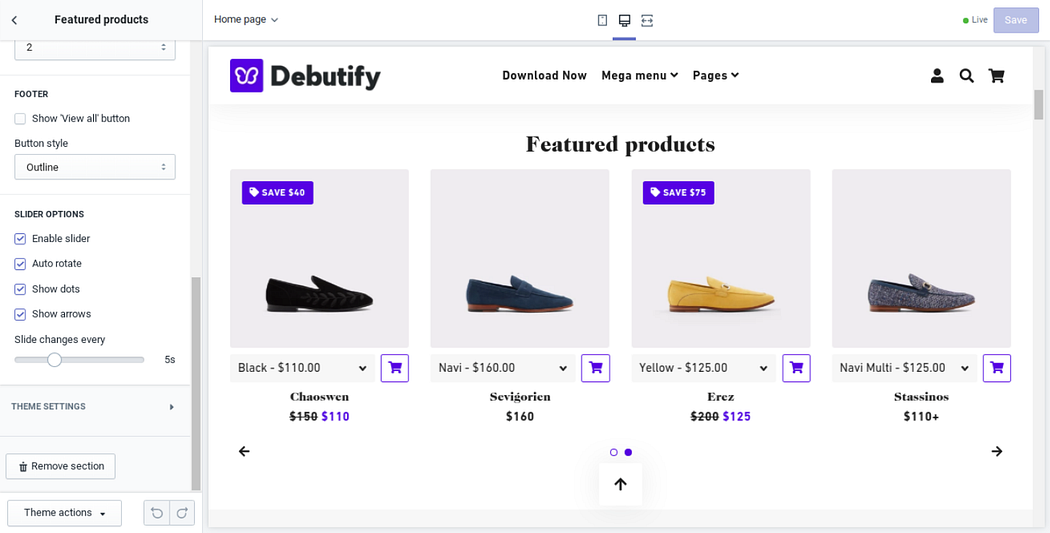Open the header shopping cart
Image resolution: width=1050 pixels, height=533 pixels.
[996, 76]
